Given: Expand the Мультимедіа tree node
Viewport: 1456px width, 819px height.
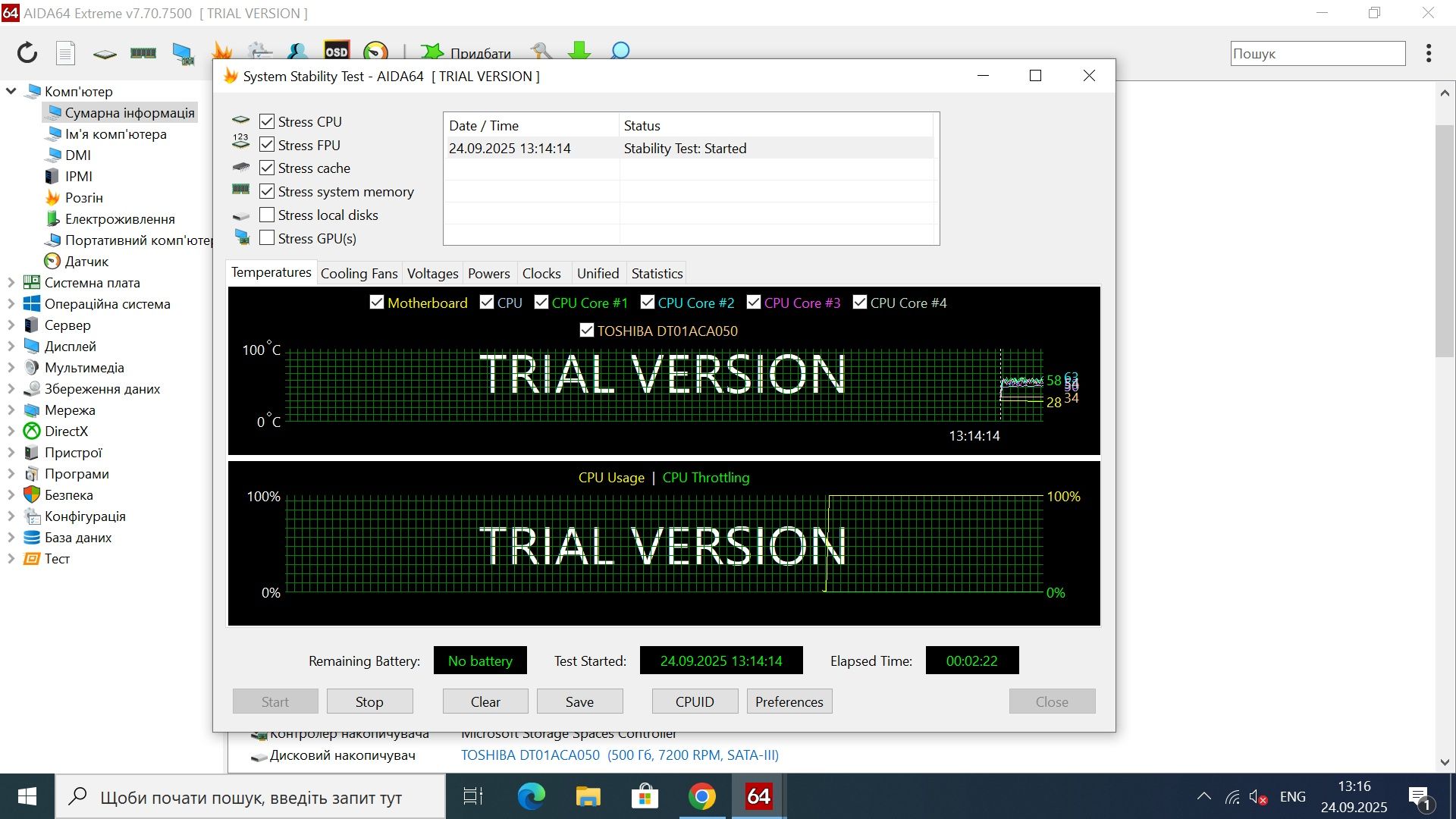Looking at the screenshot, I should coord(11,368).
